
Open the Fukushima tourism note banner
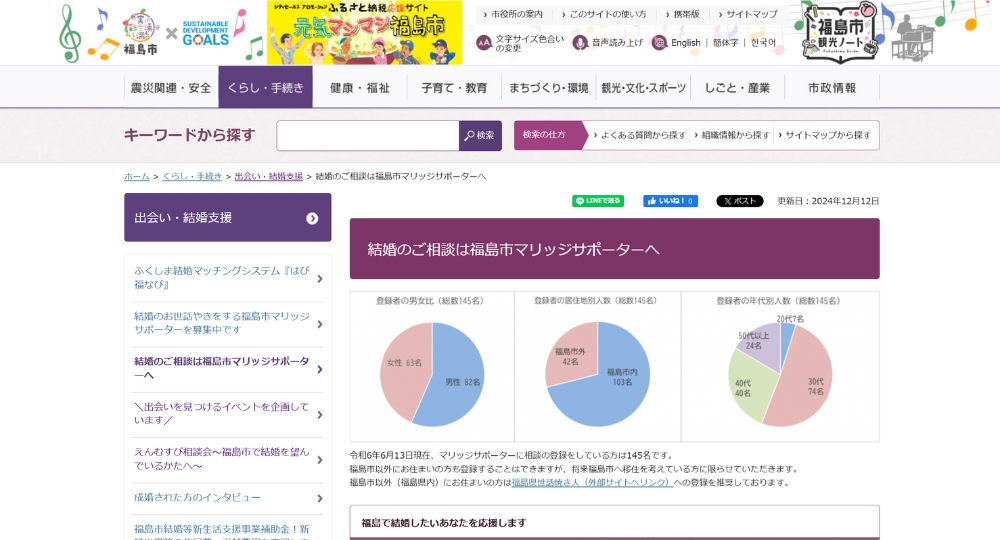click(x=840, y=33)
